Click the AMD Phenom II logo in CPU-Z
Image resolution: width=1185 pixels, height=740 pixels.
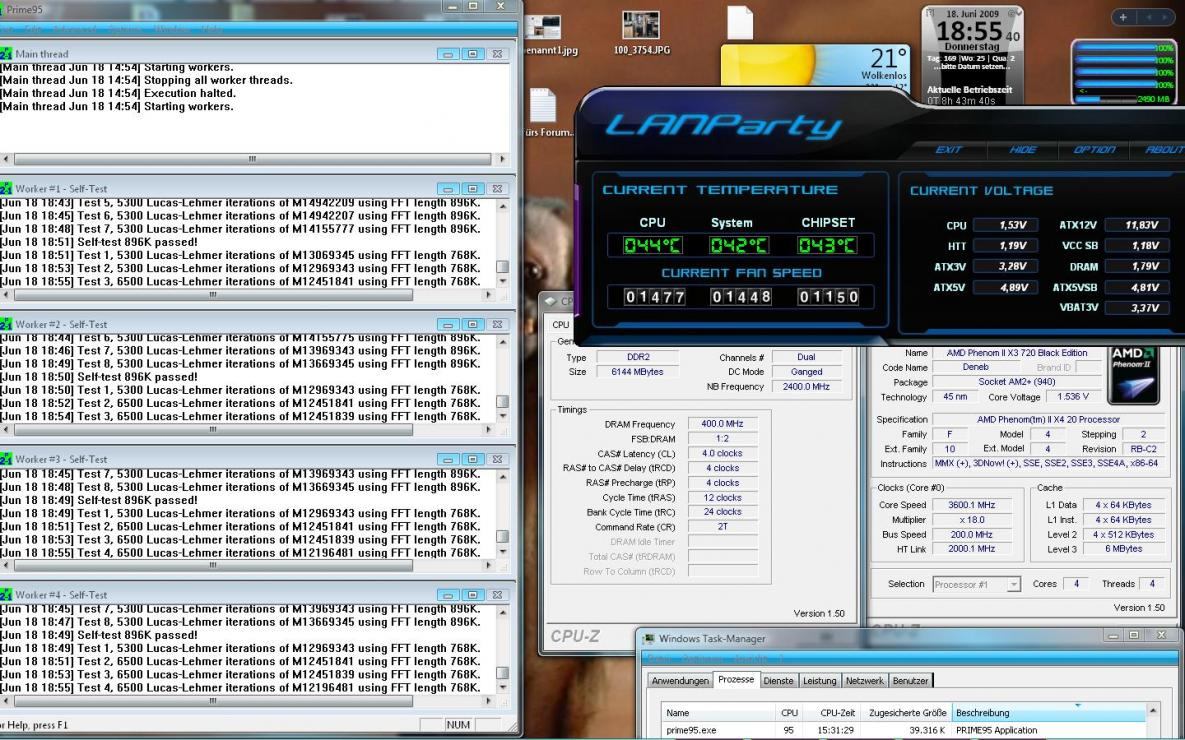click(x=1133, y=375)
